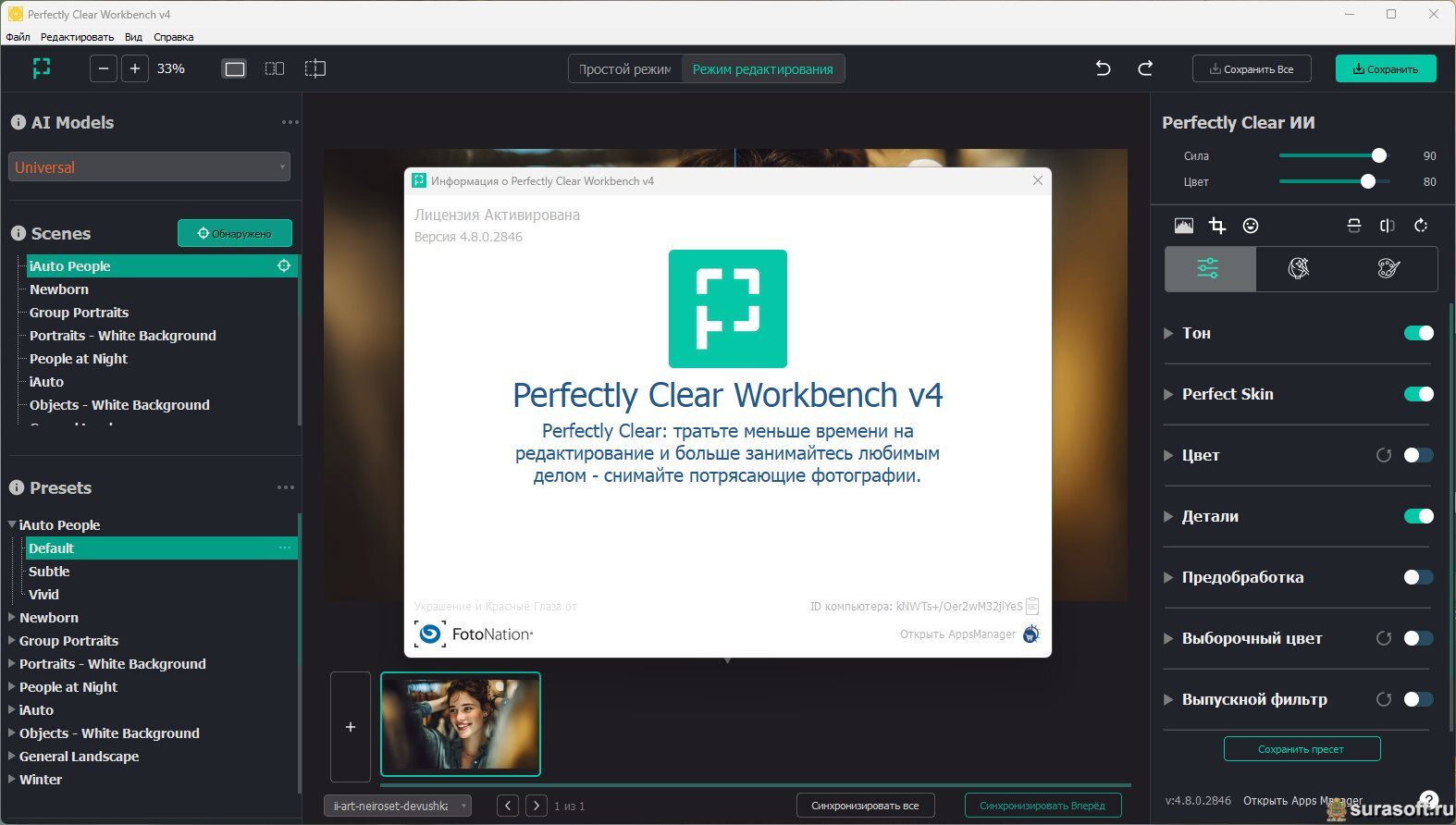
Task: Open the Presets panel options menu
Action: [286, 487]
